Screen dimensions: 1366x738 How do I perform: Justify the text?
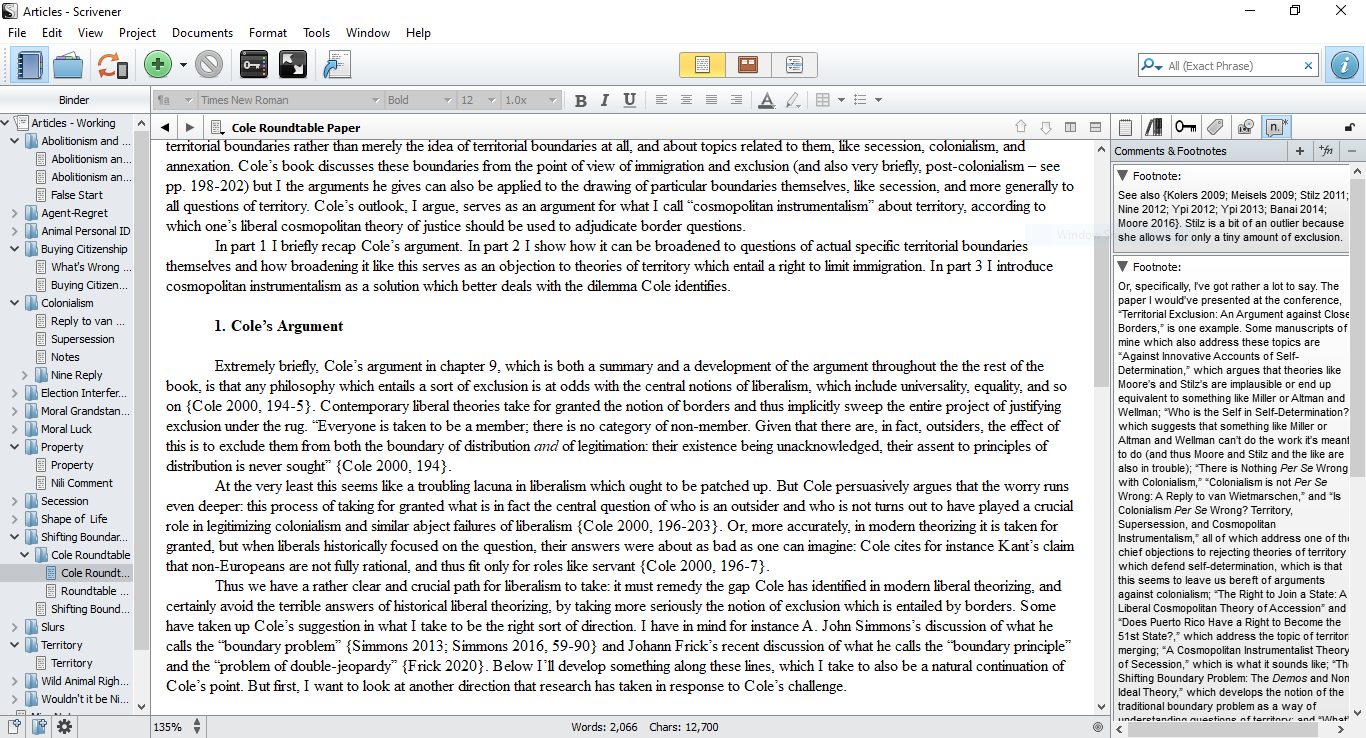click(x=711, y=100)
